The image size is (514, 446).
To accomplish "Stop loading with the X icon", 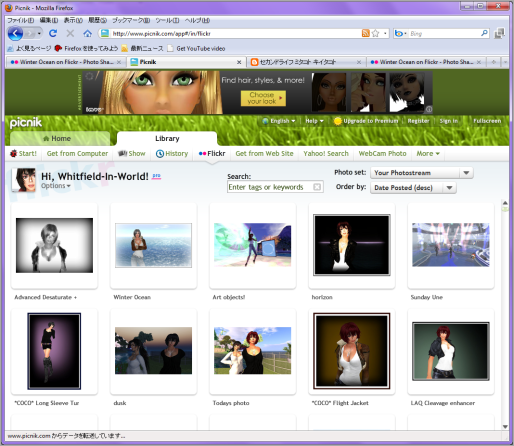I will (x=70, y=33).
